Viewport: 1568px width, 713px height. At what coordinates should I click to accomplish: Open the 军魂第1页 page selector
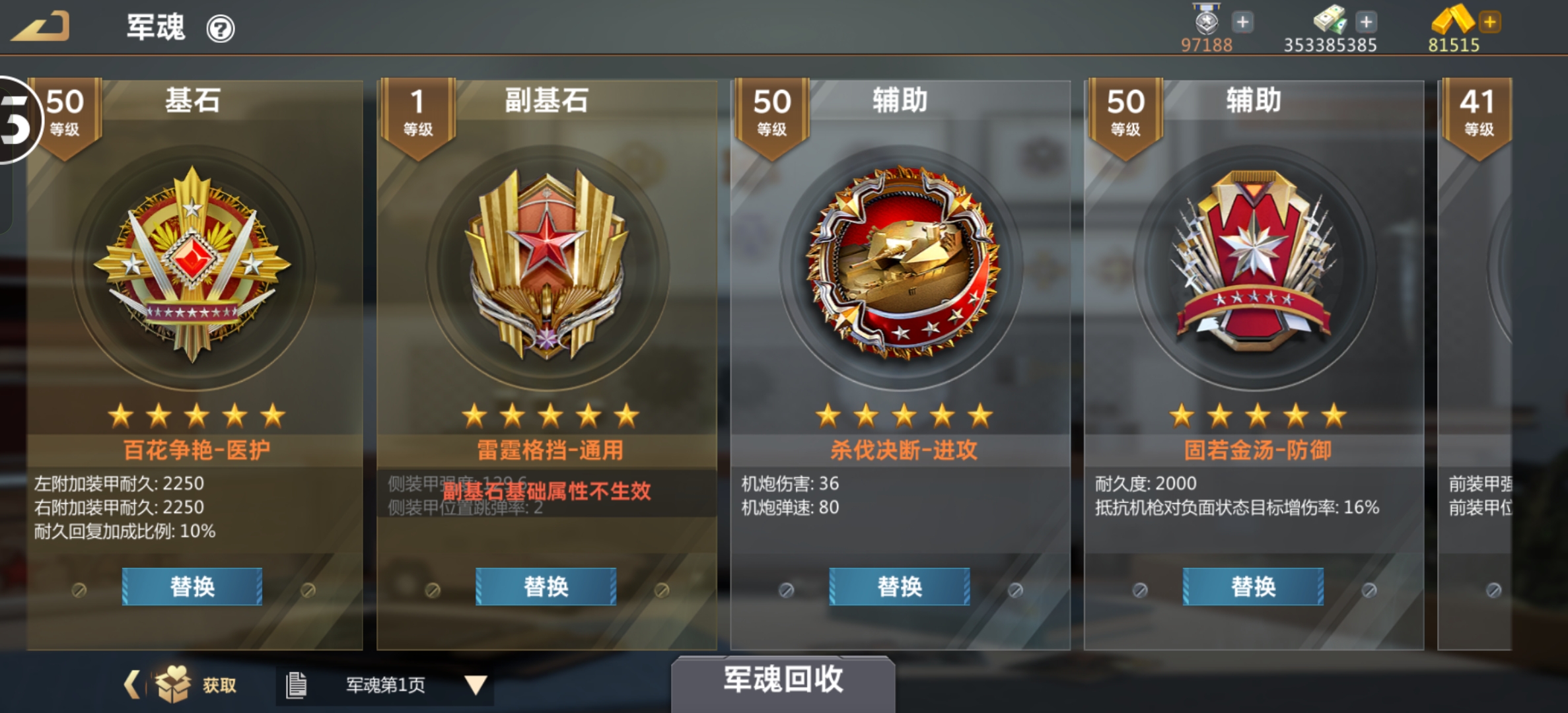tap(385, 685)
